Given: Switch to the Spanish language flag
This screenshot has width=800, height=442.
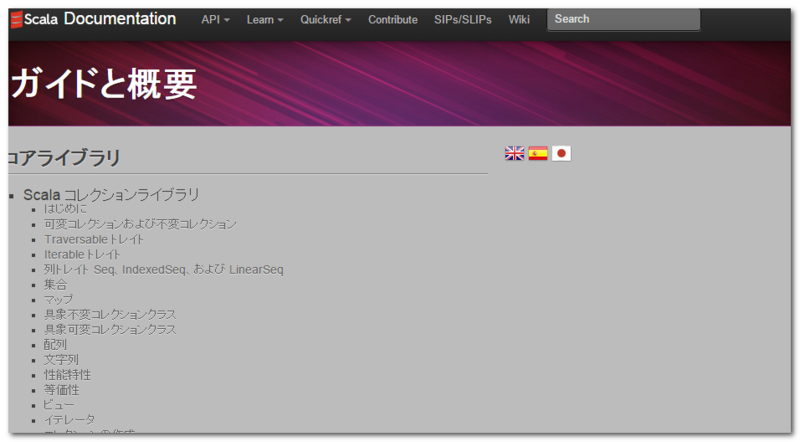Looking at the screenshot, I should click(x=538, y=153).
